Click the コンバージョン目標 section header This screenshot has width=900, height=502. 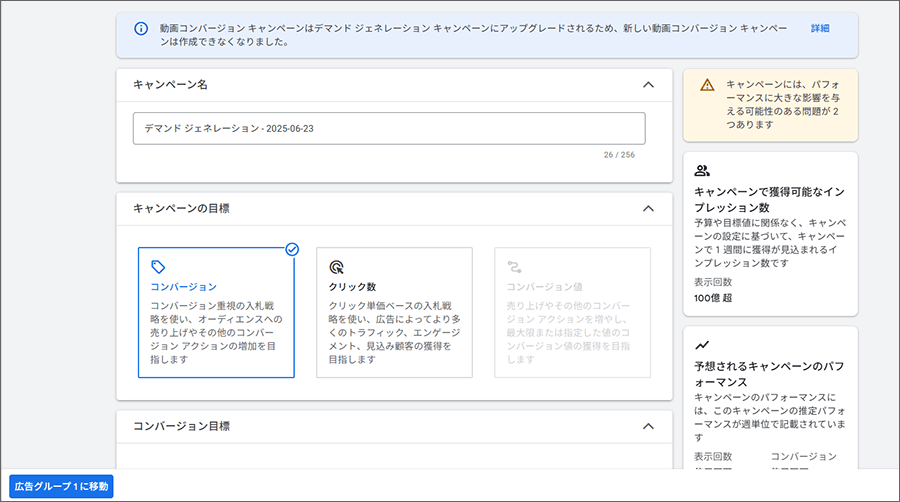click(394, 426)
